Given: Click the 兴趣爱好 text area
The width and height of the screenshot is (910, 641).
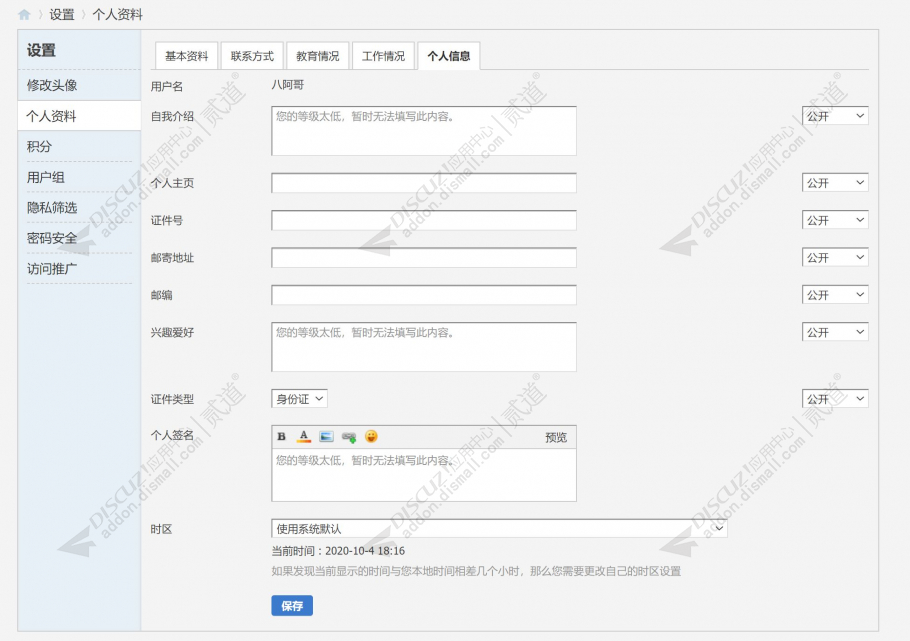Looking at the screenshot, I should [x=424, y=347].
